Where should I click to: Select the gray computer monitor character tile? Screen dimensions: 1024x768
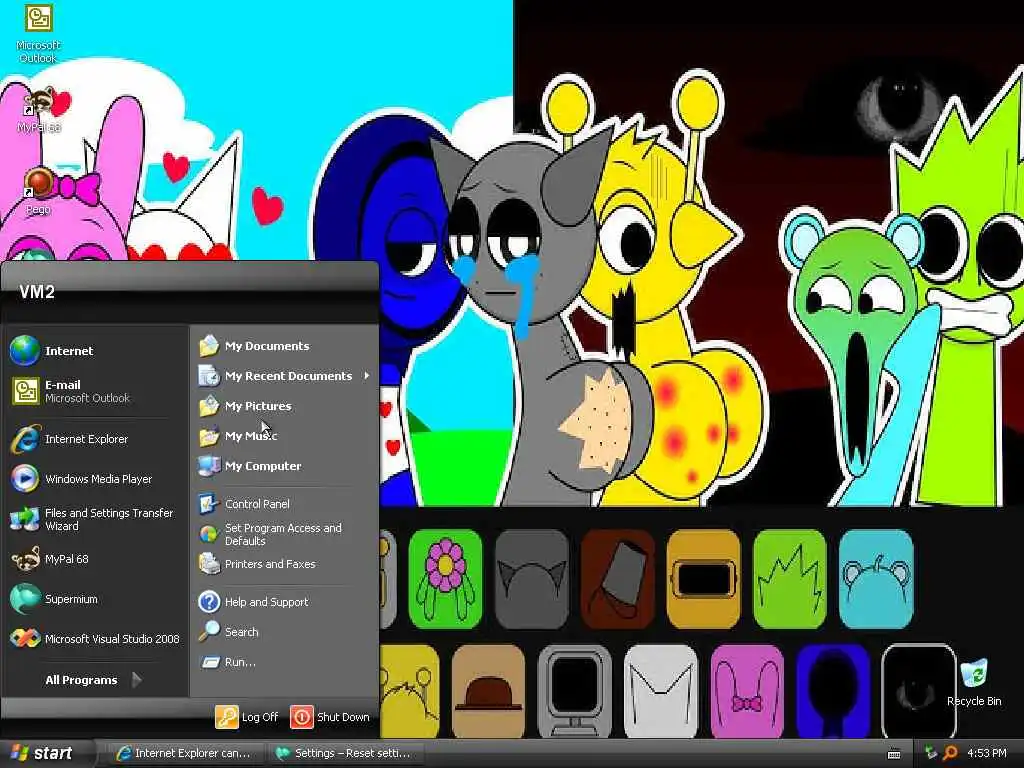click(x=574, y=692)
